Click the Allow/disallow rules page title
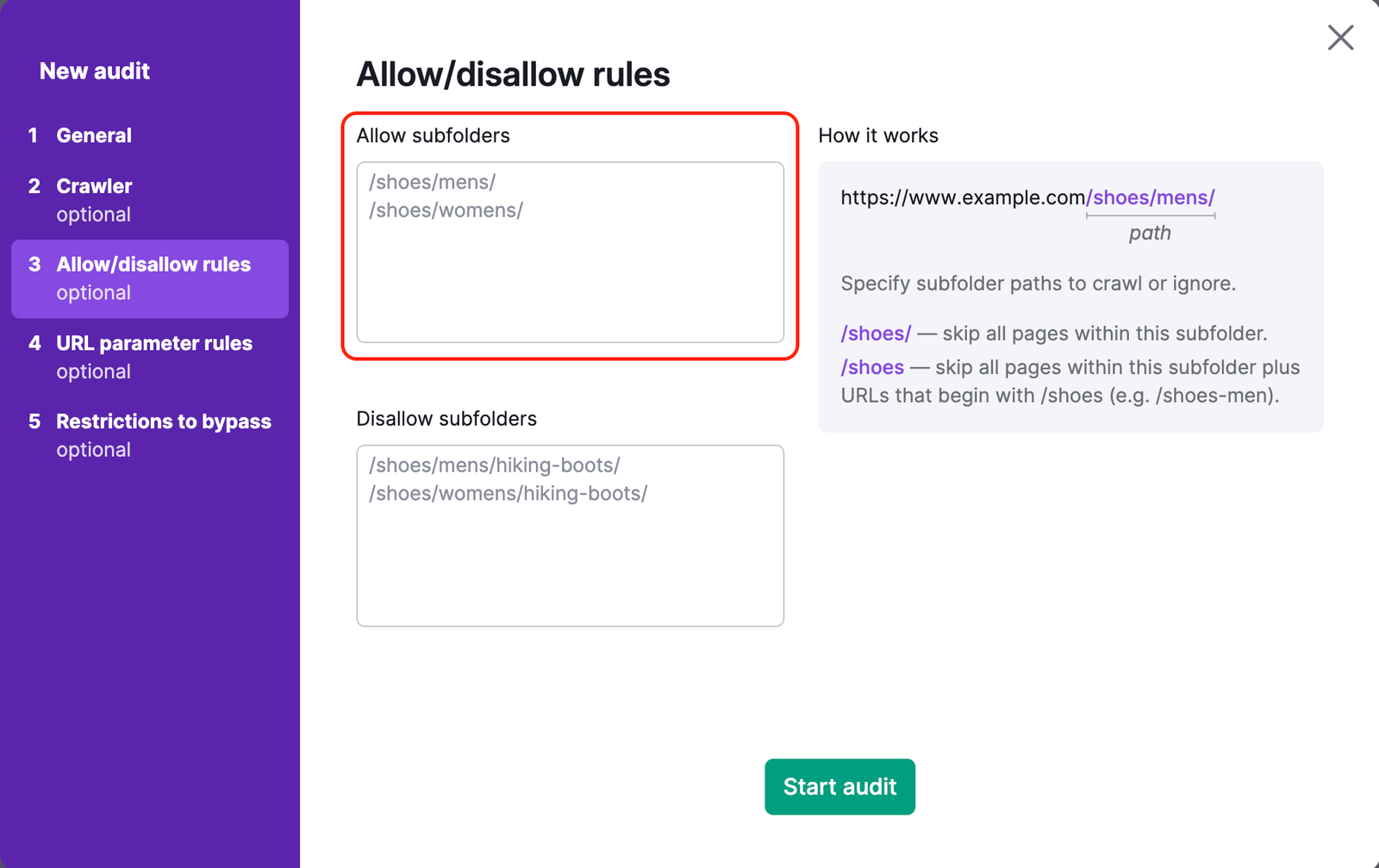1379x868 pixels. point(513,74)
